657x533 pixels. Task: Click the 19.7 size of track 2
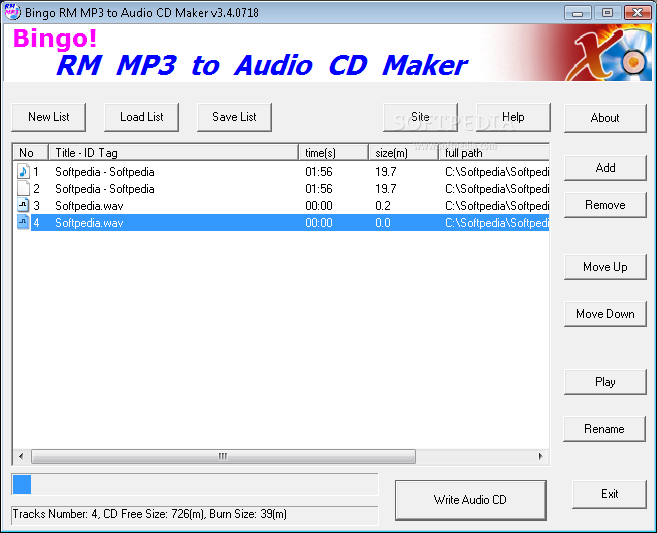[x=386, y=189]
